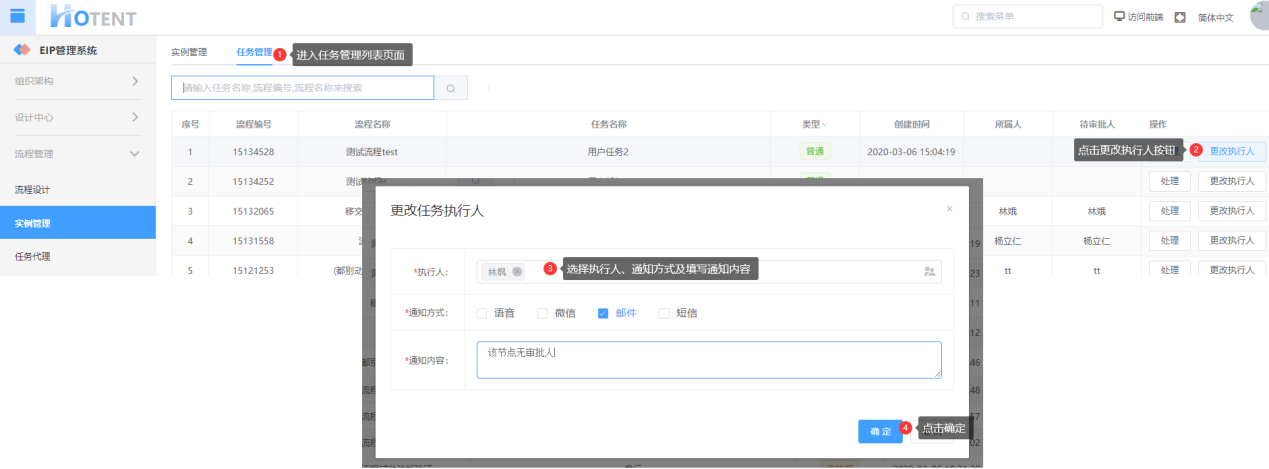This screenshot has height=469, width=1269.
Task: Click 更改执行人 button in 杨立仁 row
Action: (x=1232, y=241)
